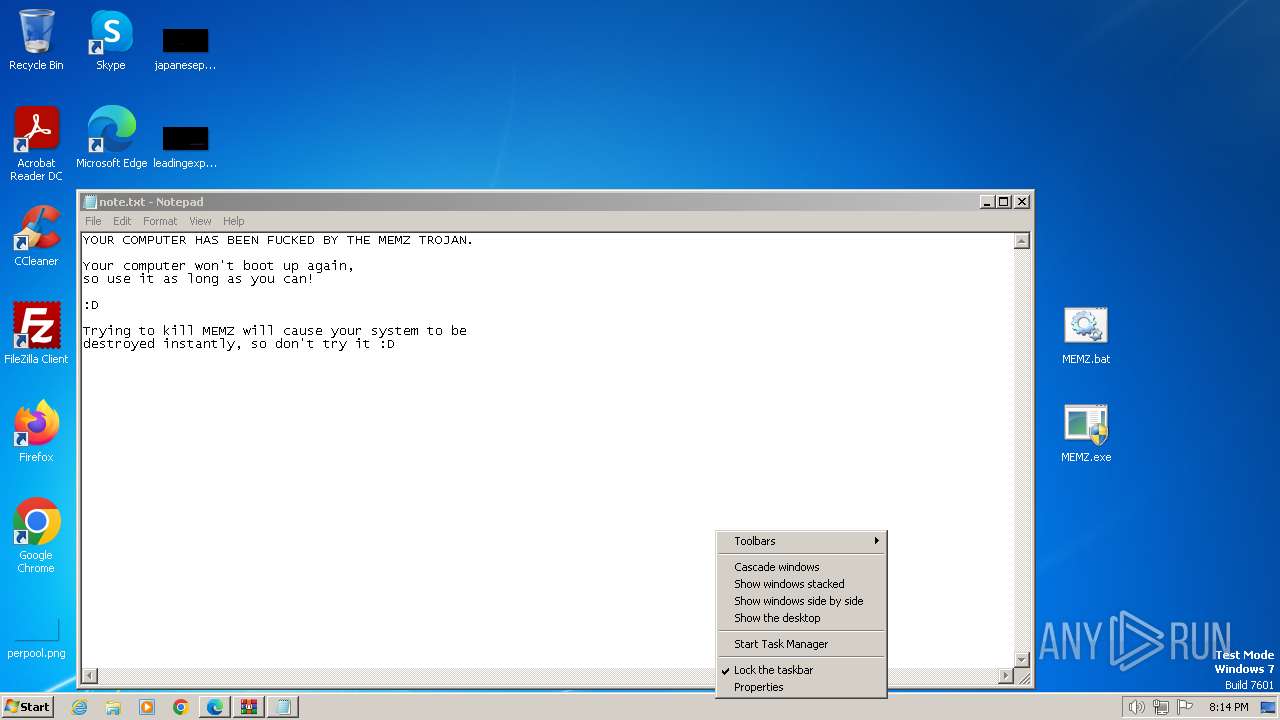Select the MEMZ.bat file icon
This screenshot has width=1280, height=720.
[x=1086, y=335]
